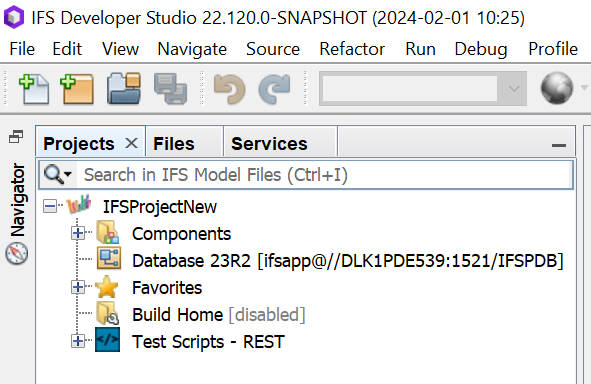This screenshot has width=591, height=384.
Task: Open the Source menu
Action: click(x=273, y=49)
